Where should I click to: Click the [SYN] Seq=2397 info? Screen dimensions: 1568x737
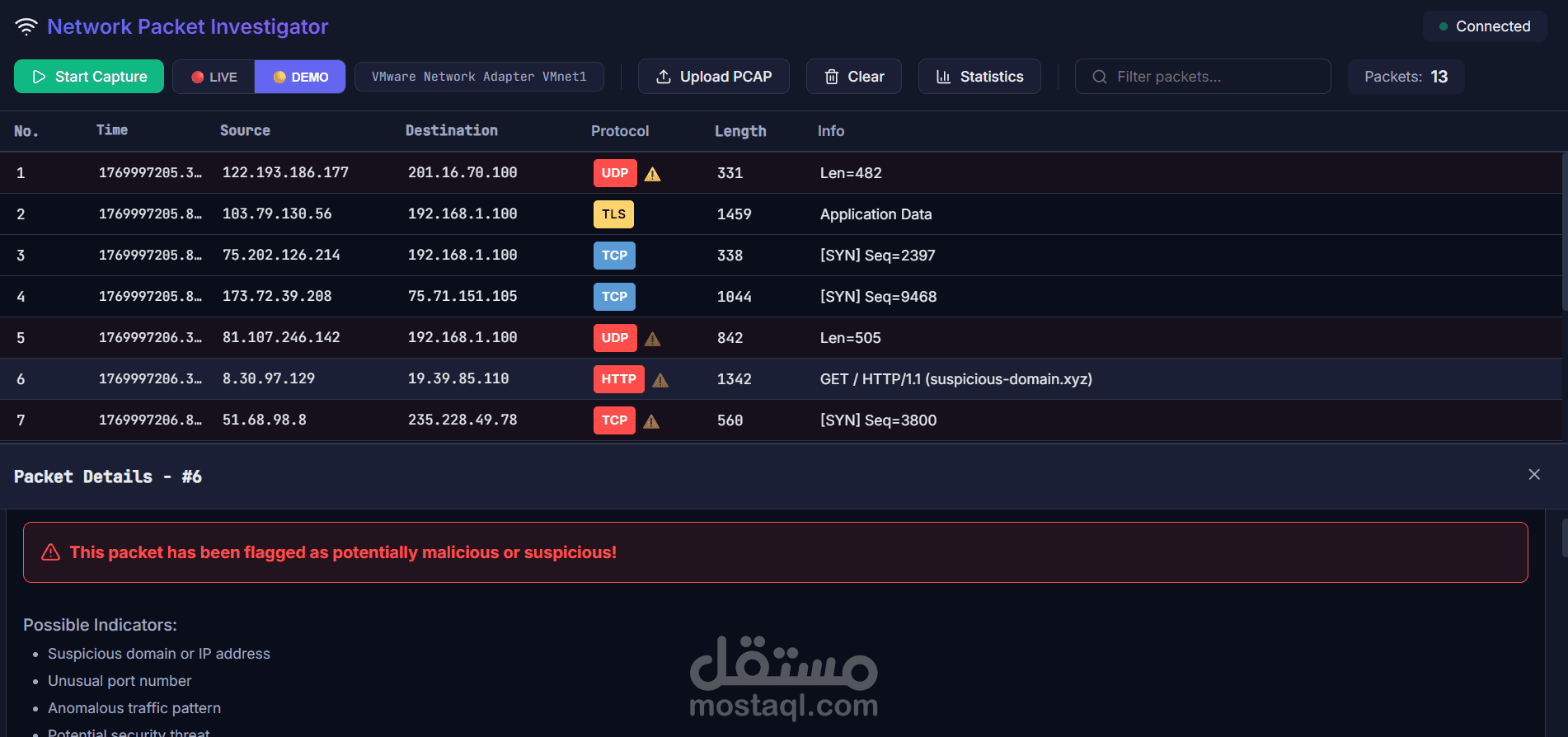click(878, 256)
